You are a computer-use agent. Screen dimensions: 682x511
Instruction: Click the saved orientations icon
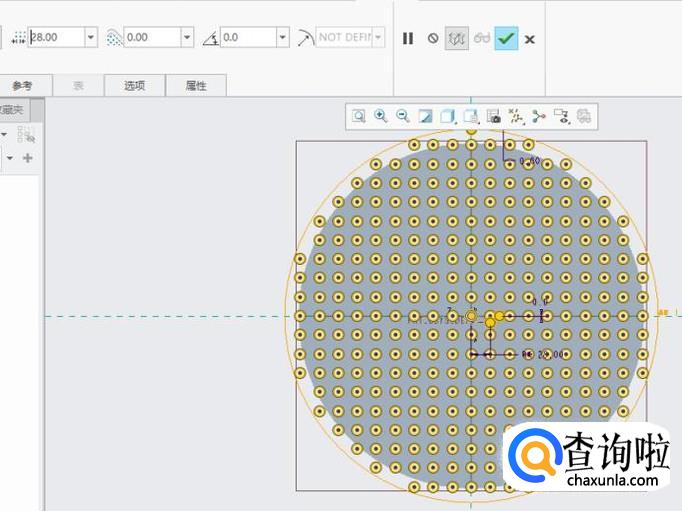click(471, 117)
